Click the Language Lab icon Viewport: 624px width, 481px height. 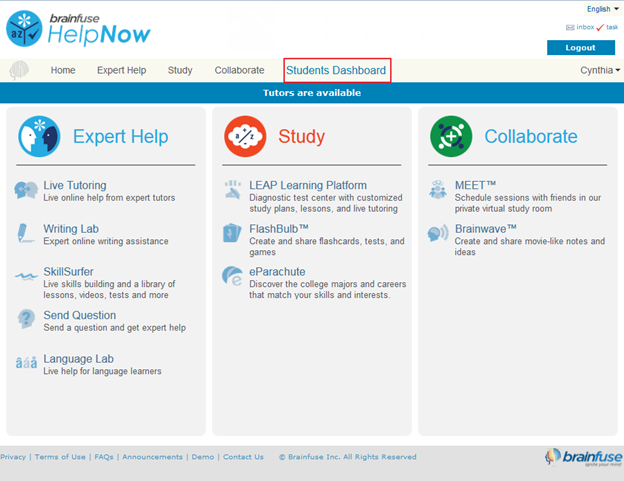(26, 363)
